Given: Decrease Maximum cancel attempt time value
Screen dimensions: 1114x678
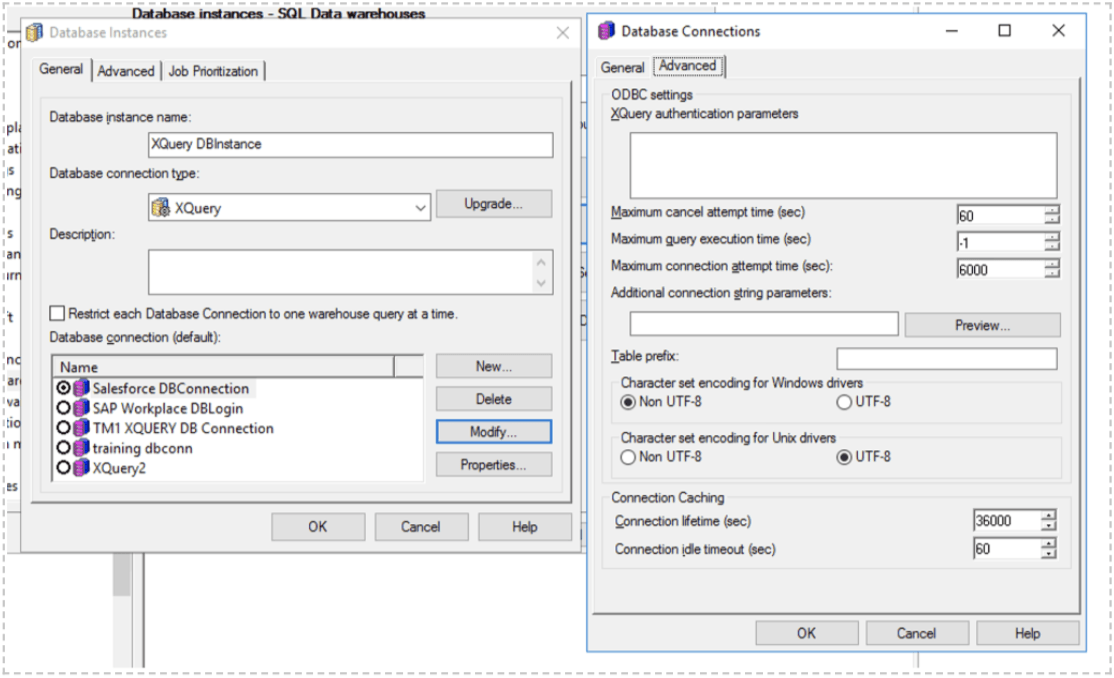Looking at the screenshot, I should [x=1051, y=220].
